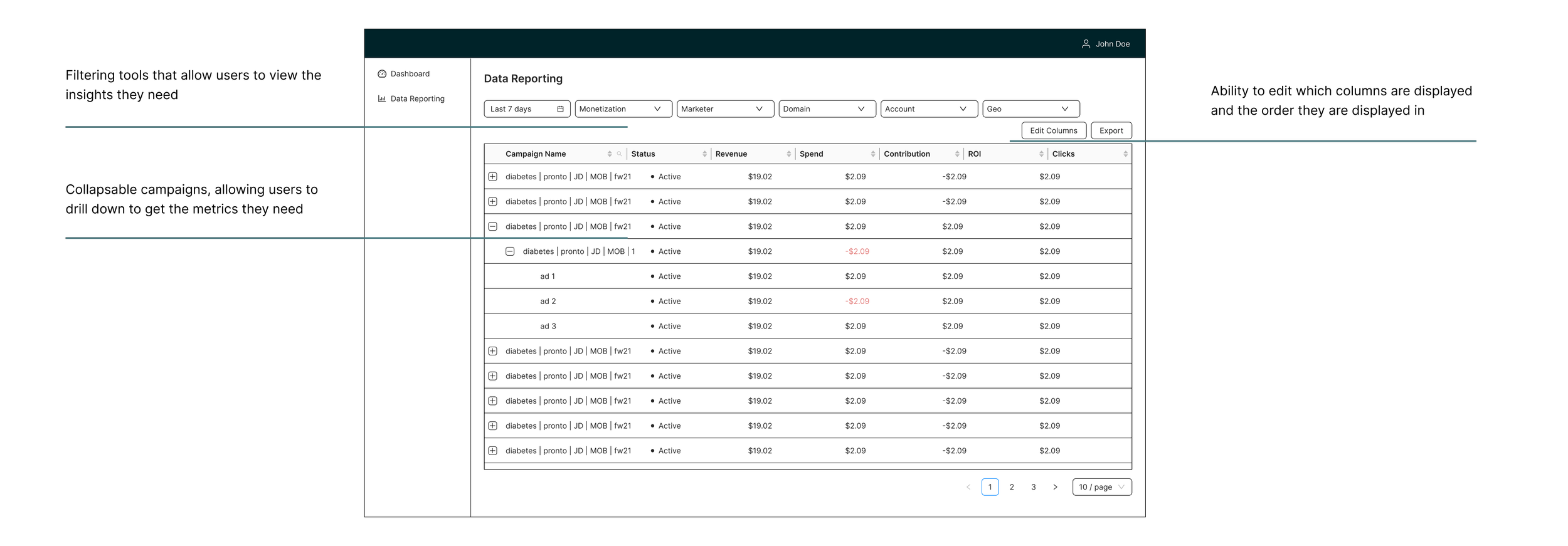The height and width of the screenshot is (546, 1568).
Task: Click the red -$2.09 in 'MOB | 1' row
Action: 857,251
